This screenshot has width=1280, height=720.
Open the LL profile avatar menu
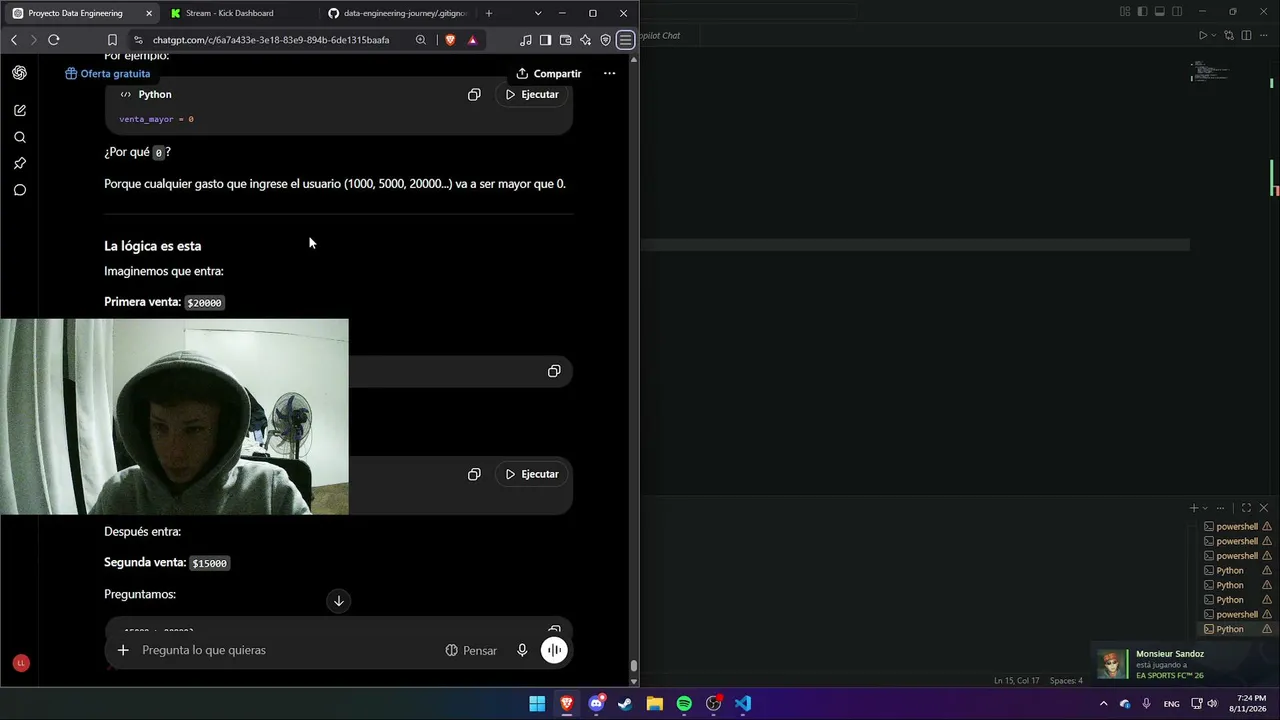[x=21, y=663]
